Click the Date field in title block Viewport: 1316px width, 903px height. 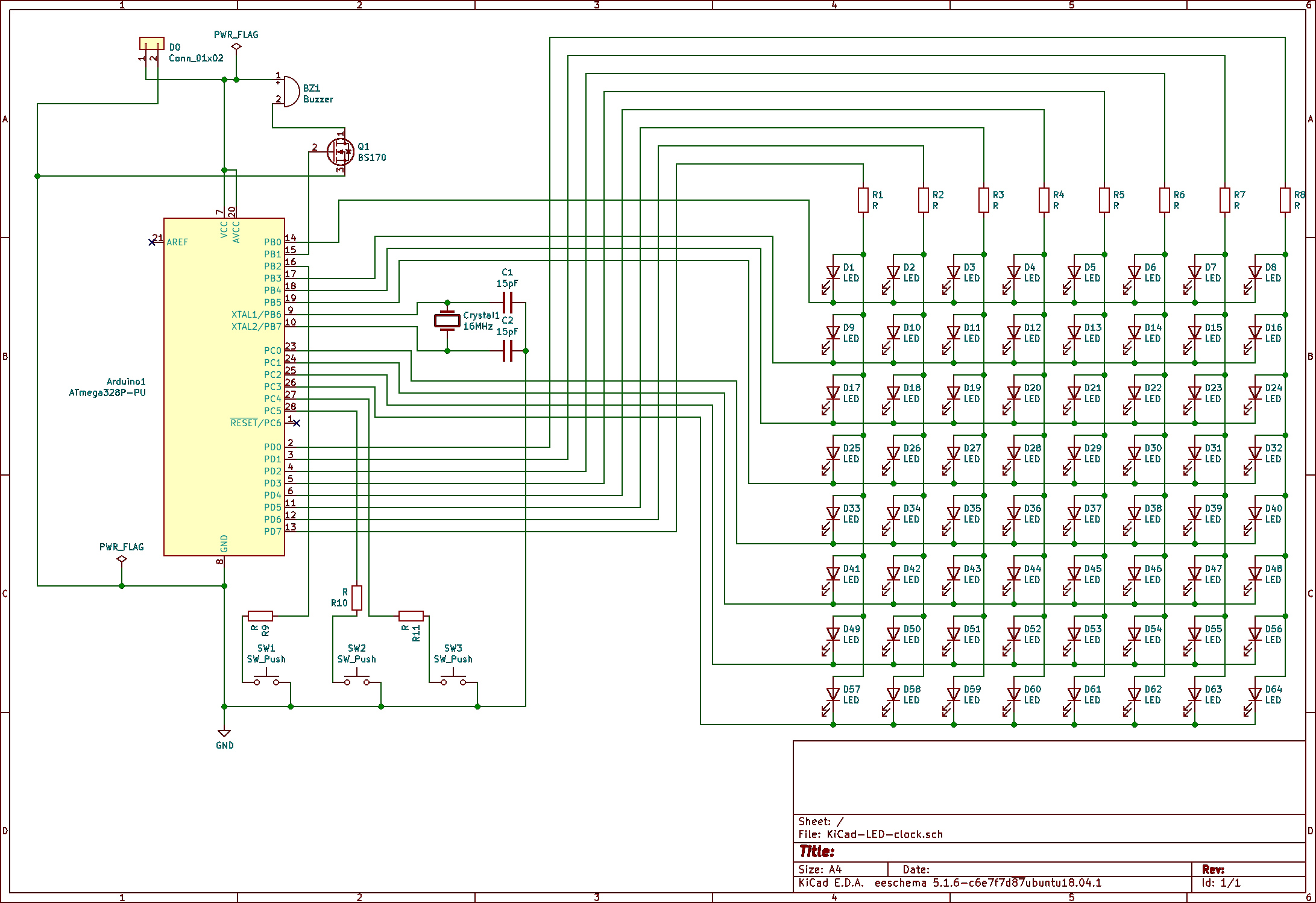pos(916,869)
